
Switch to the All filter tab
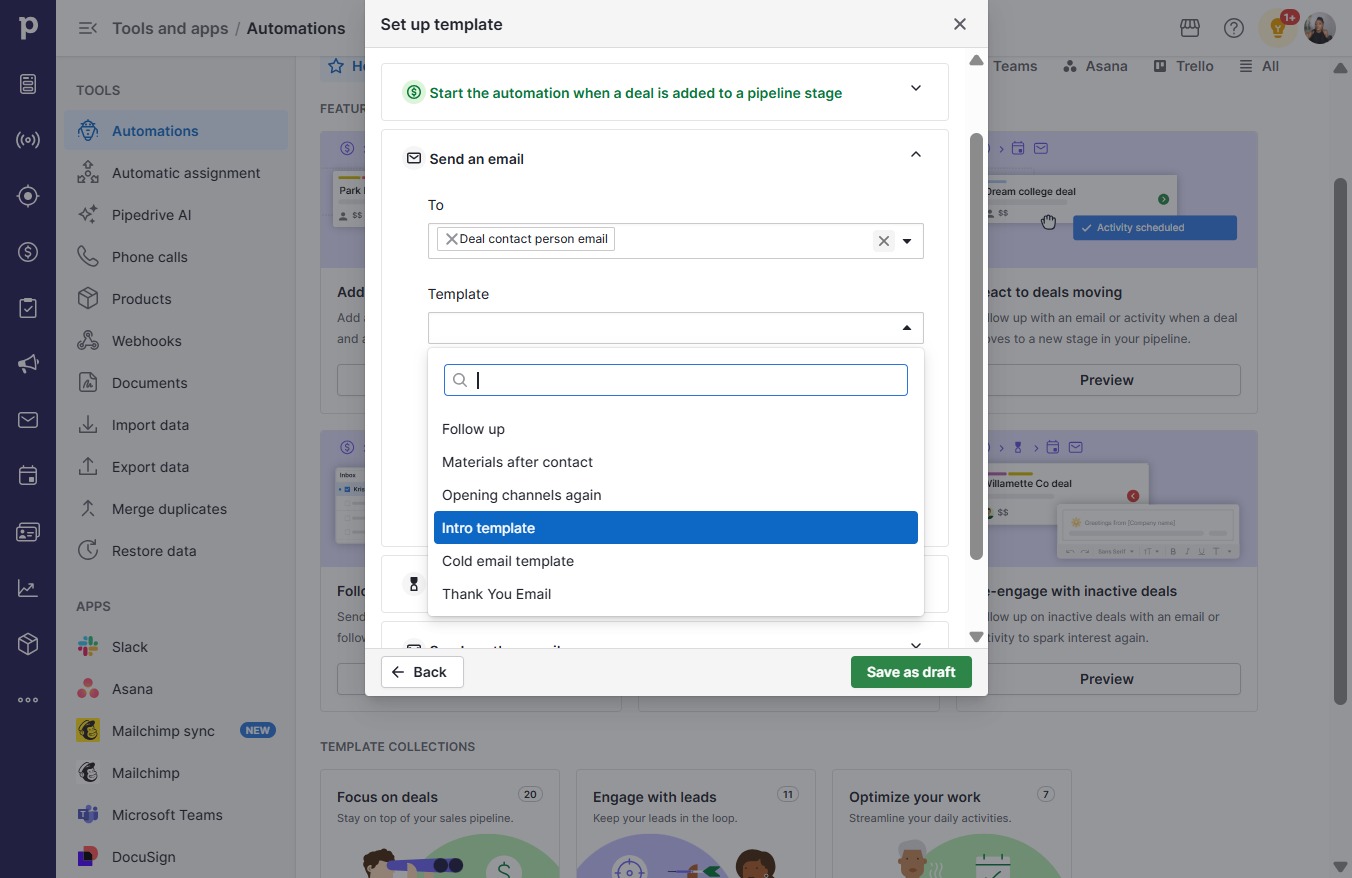click(x=1259, y=66)
